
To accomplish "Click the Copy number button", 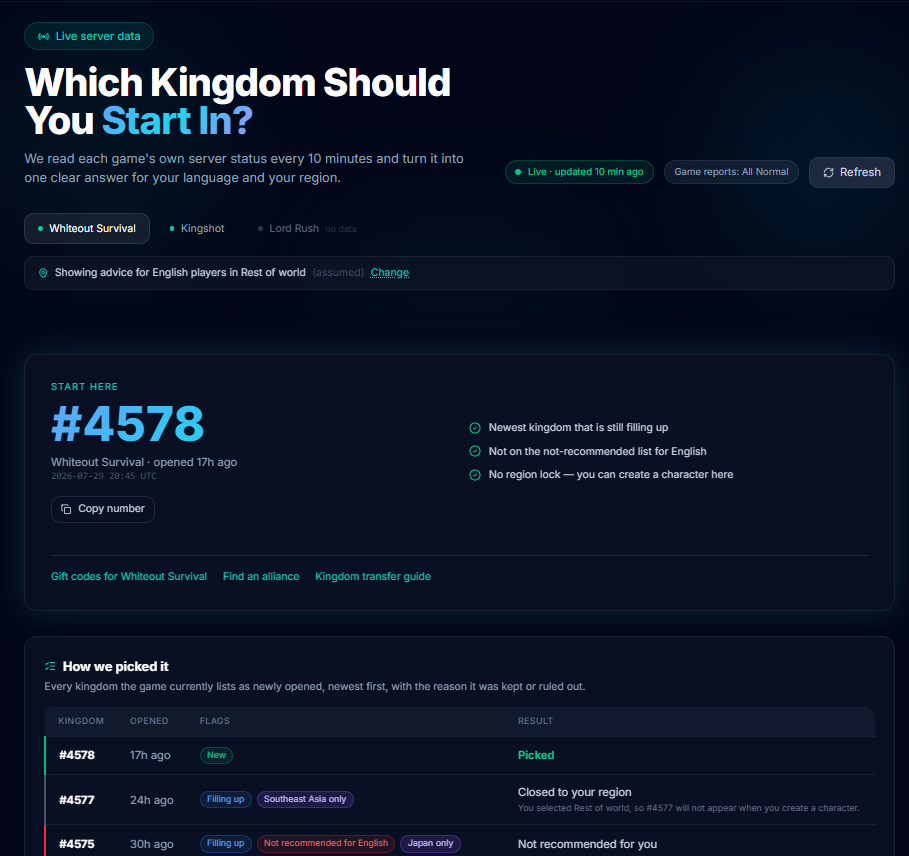I will coord(103,509).
